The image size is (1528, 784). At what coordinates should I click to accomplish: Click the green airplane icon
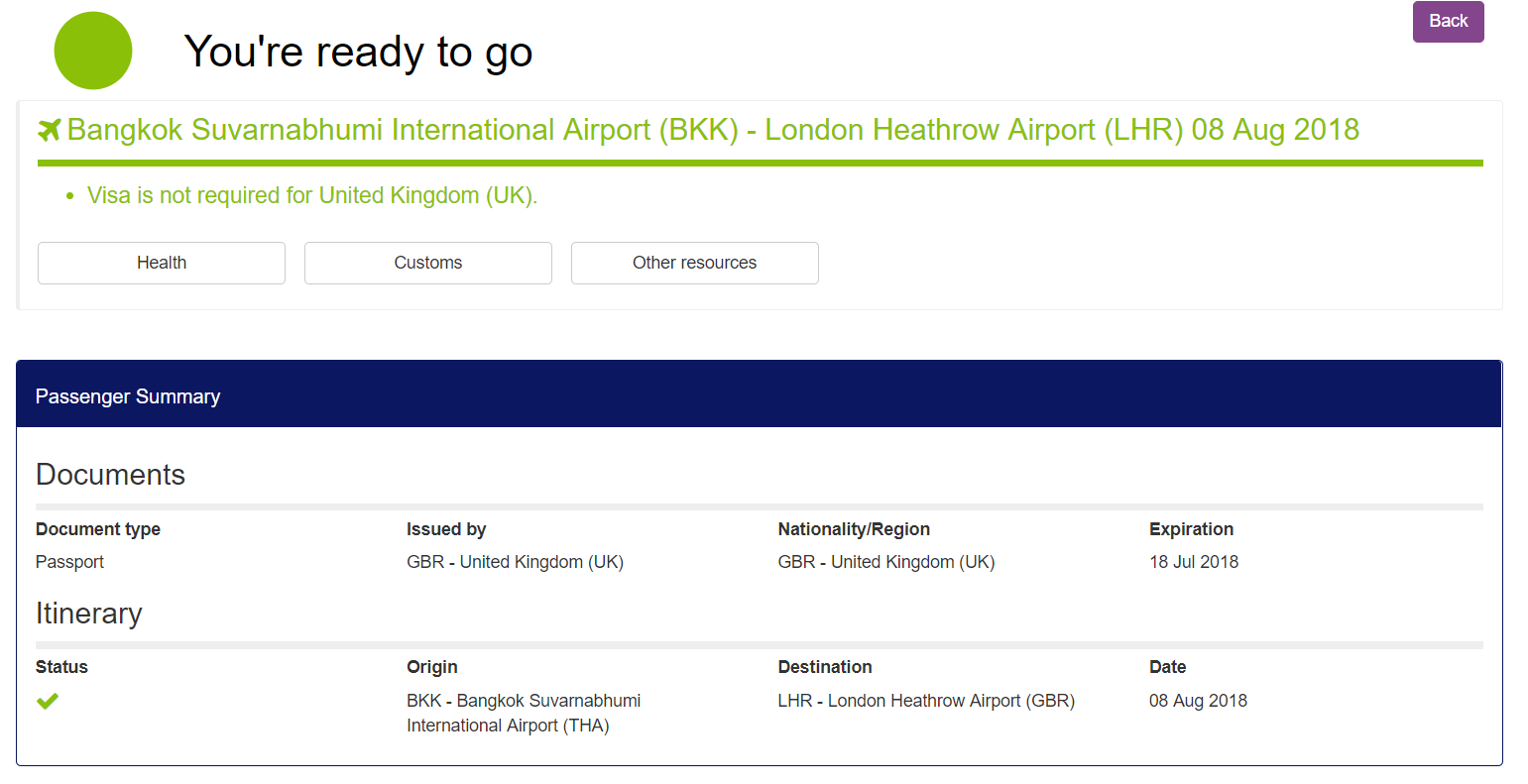[49, 130]
